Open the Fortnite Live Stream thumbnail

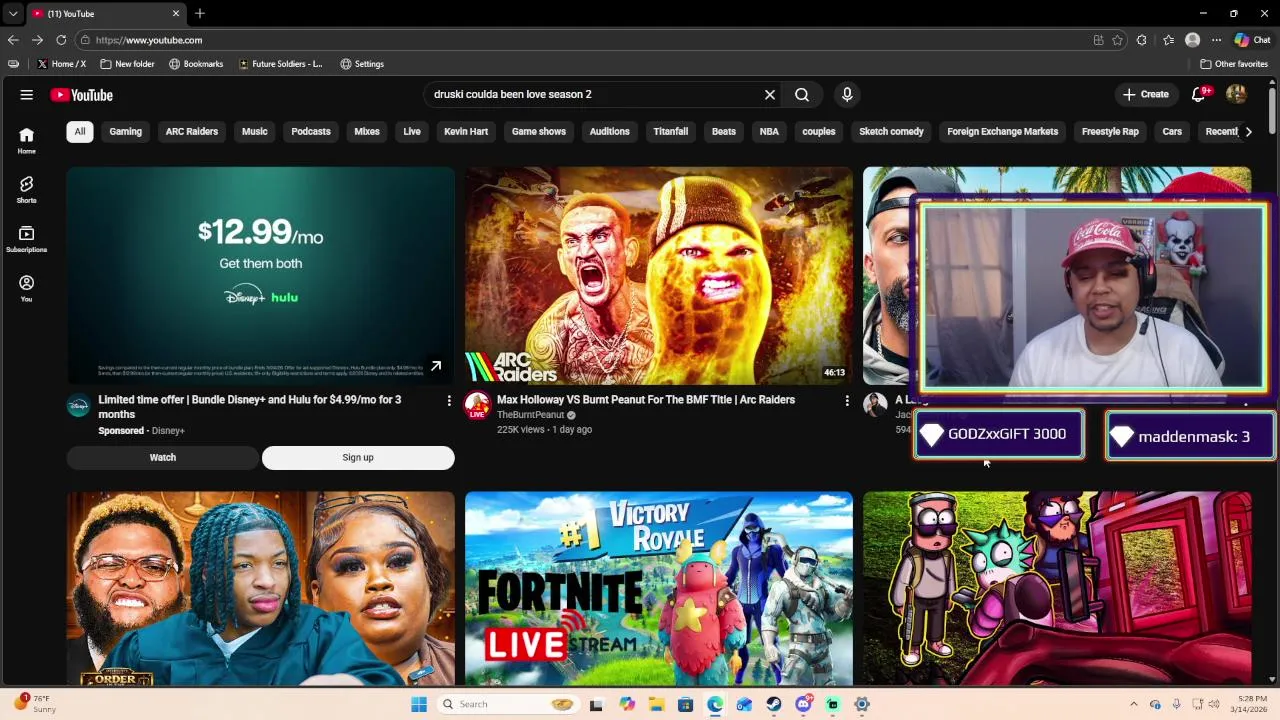pyautogui.click(x=659, y=588)
